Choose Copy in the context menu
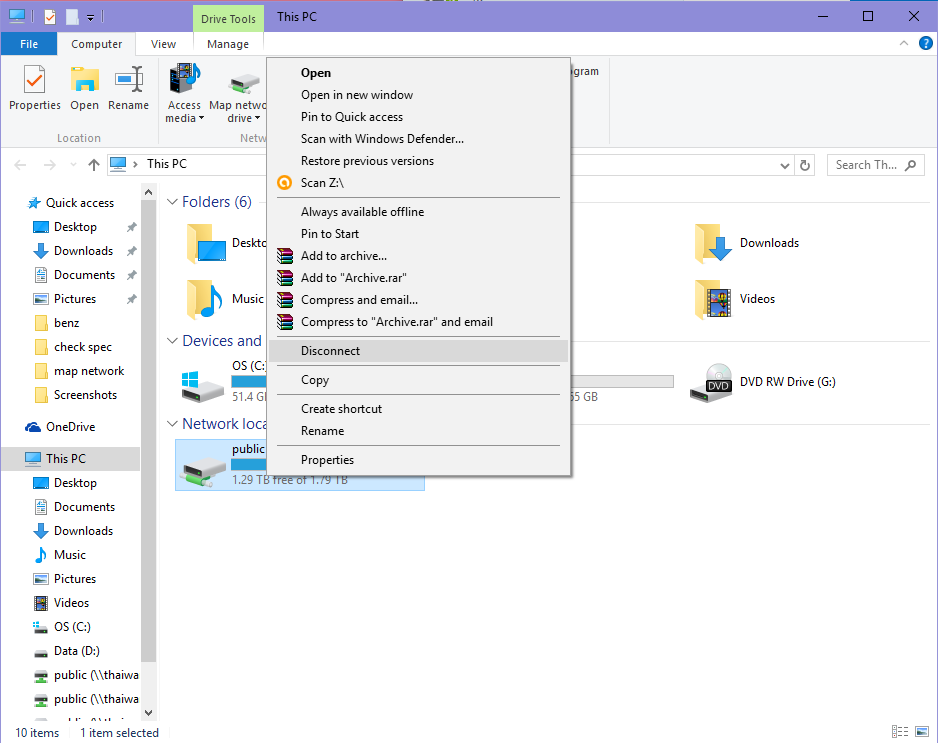938x743 pixels. pyautogui.click(x=418, y=380)
